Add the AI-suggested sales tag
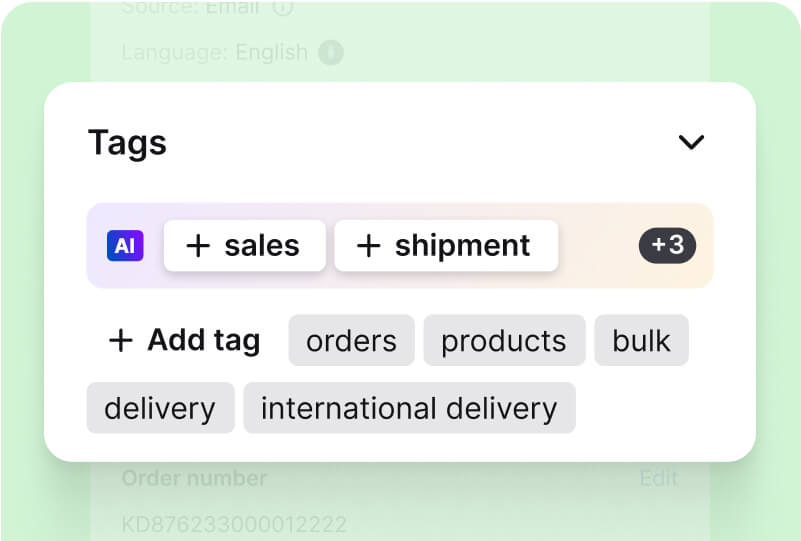The image size is (801, 541). 244,246
